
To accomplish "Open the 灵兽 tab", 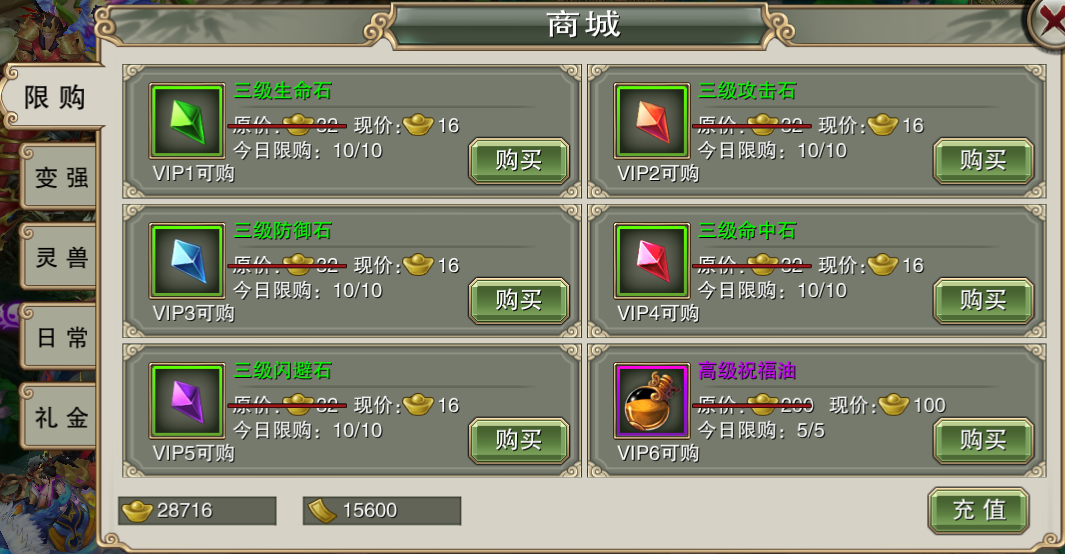I will point(60,257).
